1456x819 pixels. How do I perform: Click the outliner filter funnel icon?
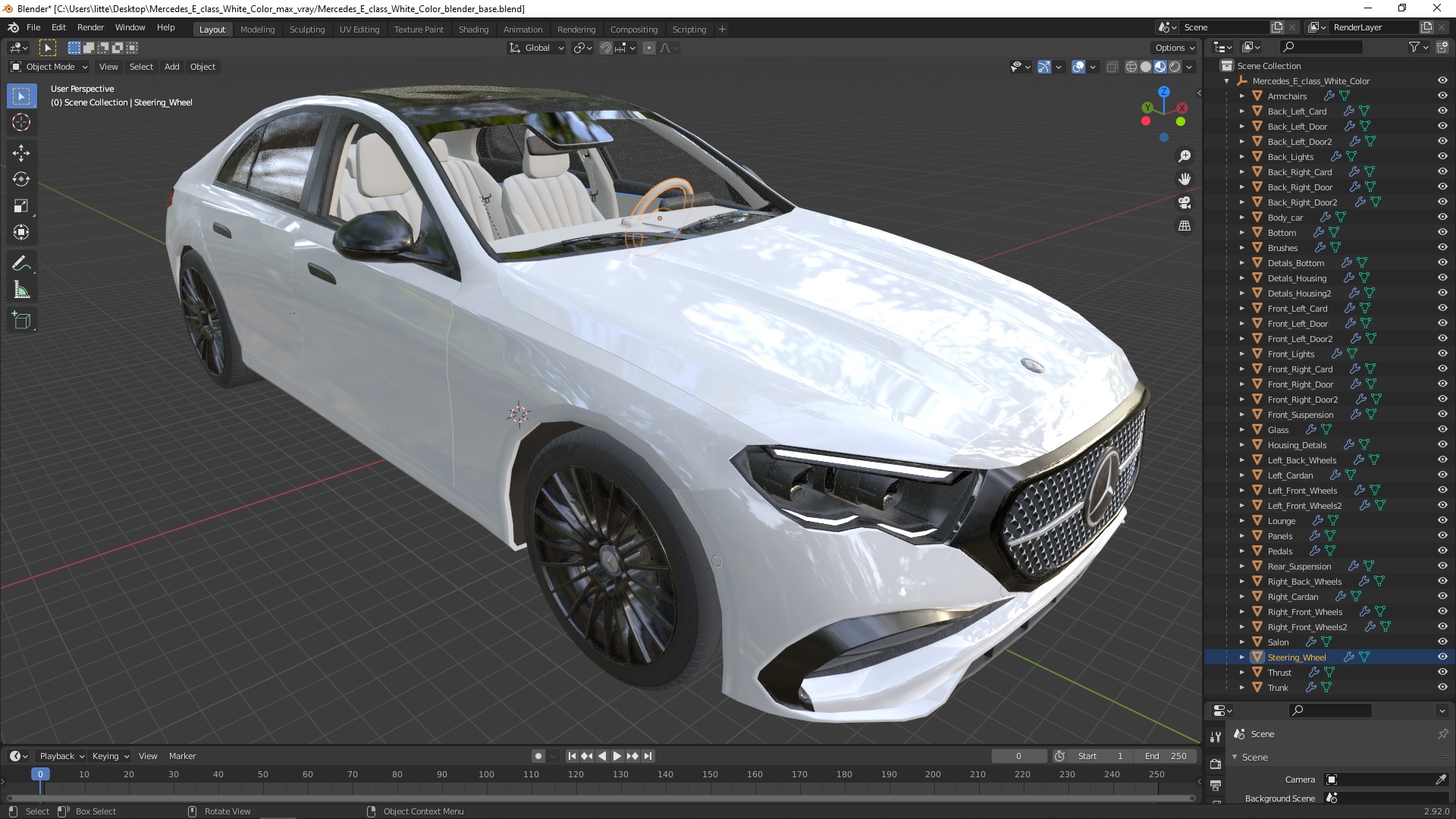click(1414, 48)
